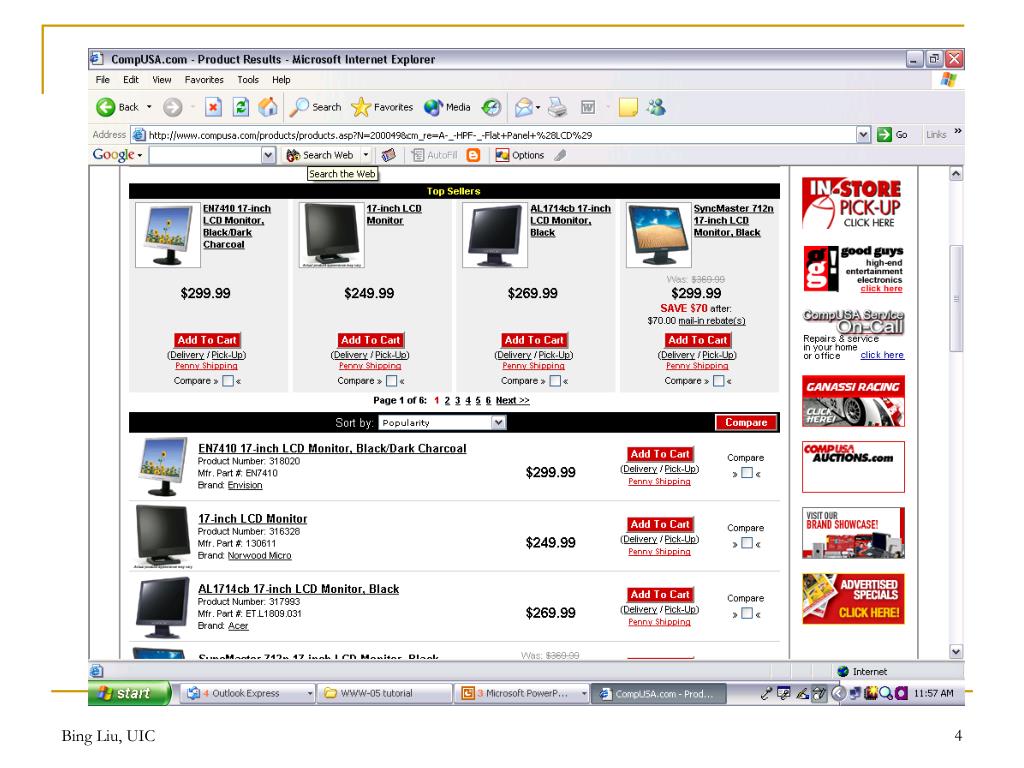Screen dimensions: 1024x768
Task: Click Google toolbar Search Web button
Action: point(321,155)
